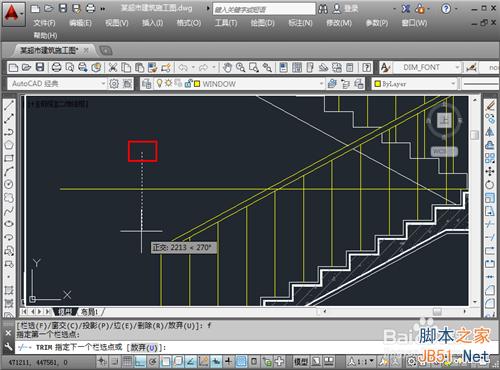Click the 放弃(U) option in command line
The height and width of the screenshot is (370, 500).
143,348
